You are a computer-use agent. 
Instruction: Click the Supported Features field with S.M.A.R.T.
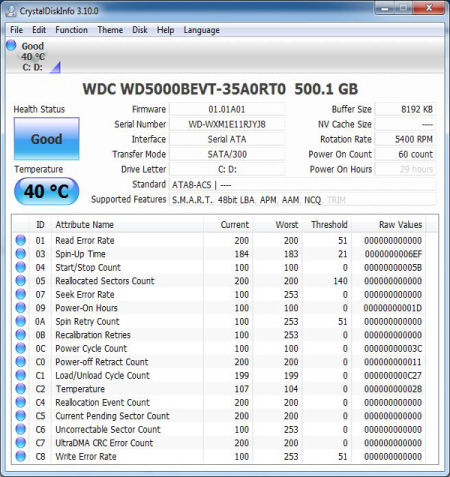(x=302, y=200)
